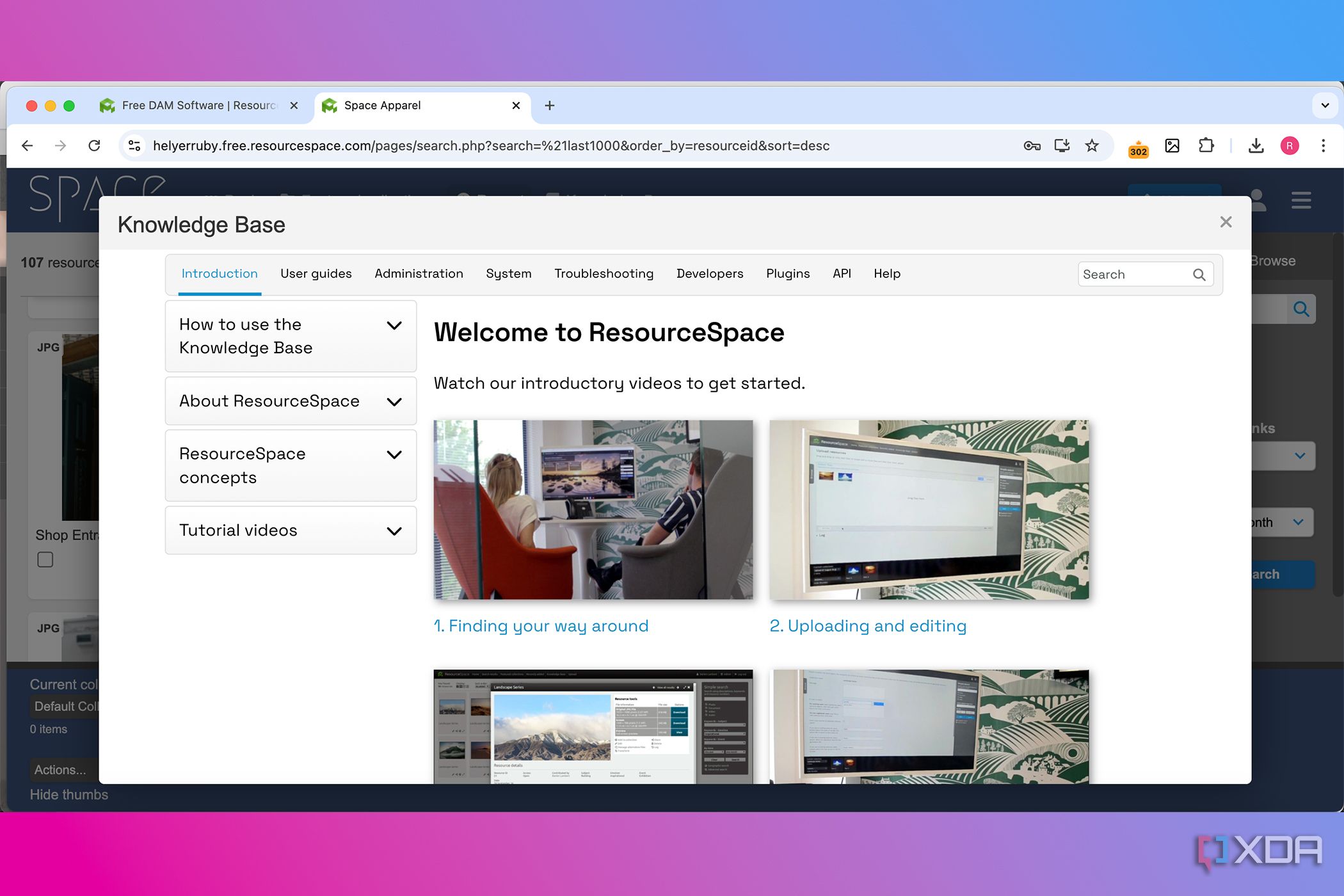Bookmark this page with the star icon
The width and height of the screenshot is (1344, 896).
tap(1092, 146)
